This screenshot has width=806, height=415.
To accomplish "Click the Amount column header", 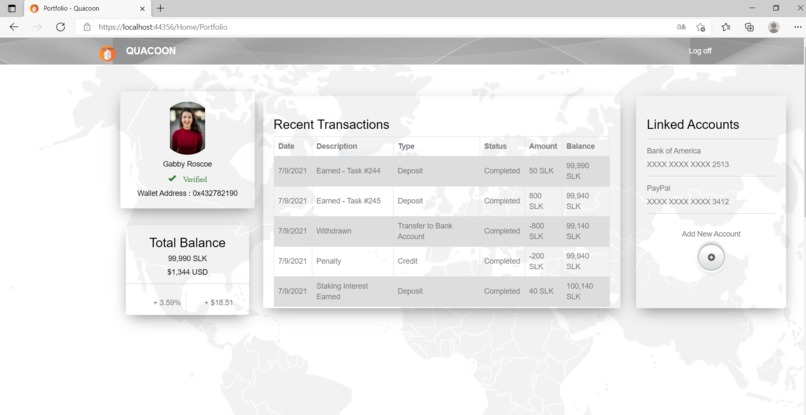I will pyautogui.click(x=543, y=146).
